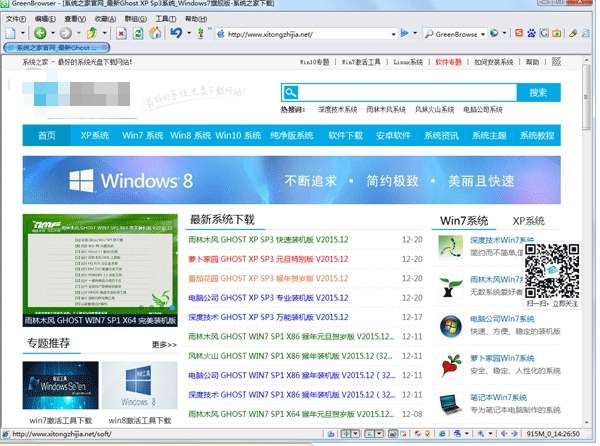The image size is (600, 446).
Task: Open the win7激活工具下载 thumbnail
Action: 60,386
